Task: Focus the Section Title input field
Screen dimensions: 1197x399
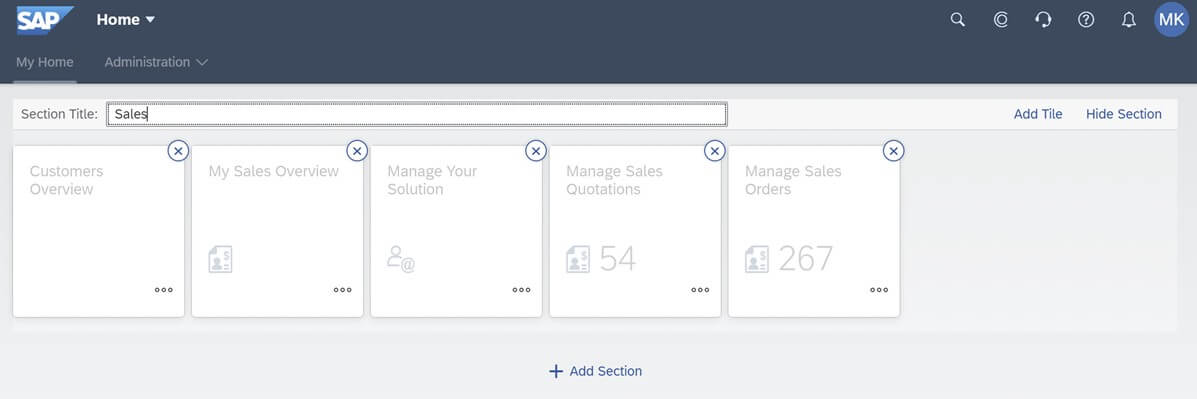Action: (417, 114)
